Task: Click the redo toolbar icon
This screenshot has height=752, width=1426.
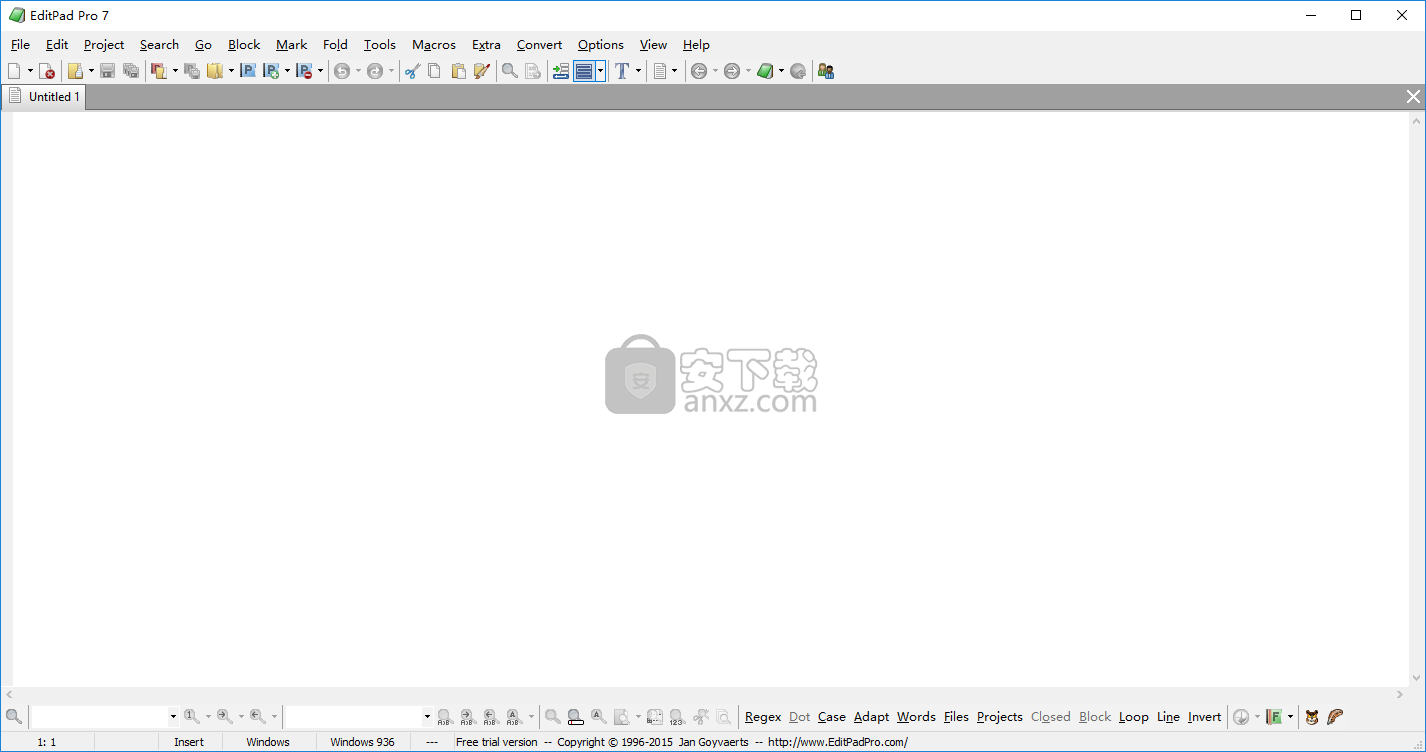Action: tap(375, 71)
